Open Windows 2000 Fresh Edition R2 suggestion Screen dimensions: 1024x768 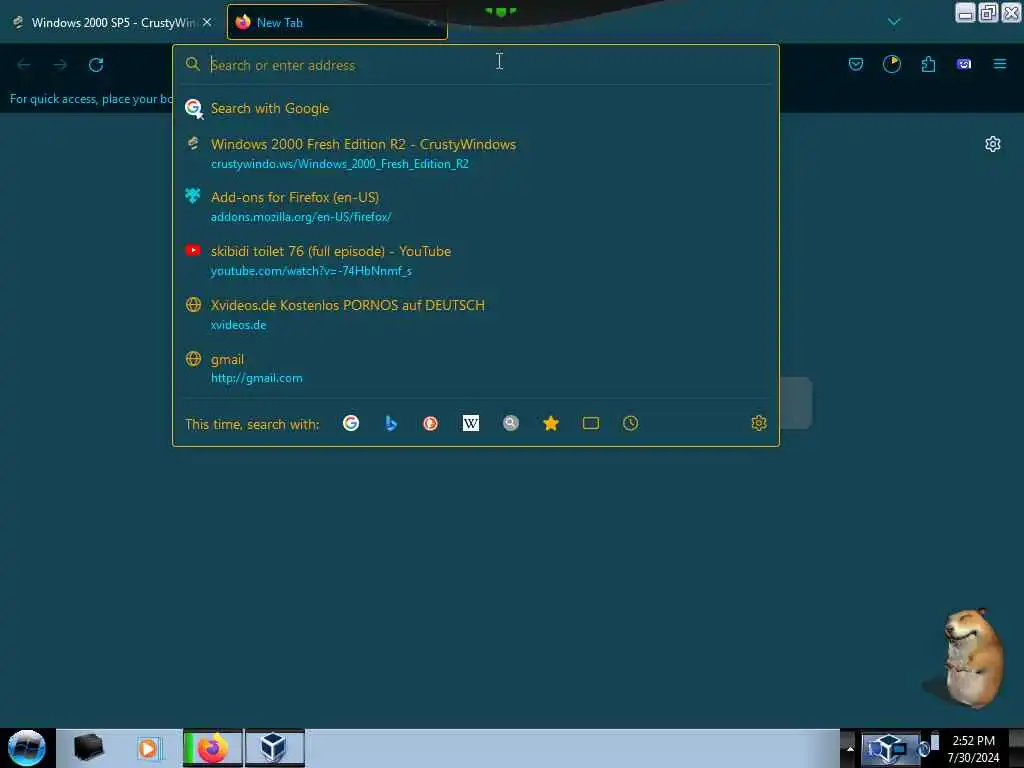coord(476,153)
